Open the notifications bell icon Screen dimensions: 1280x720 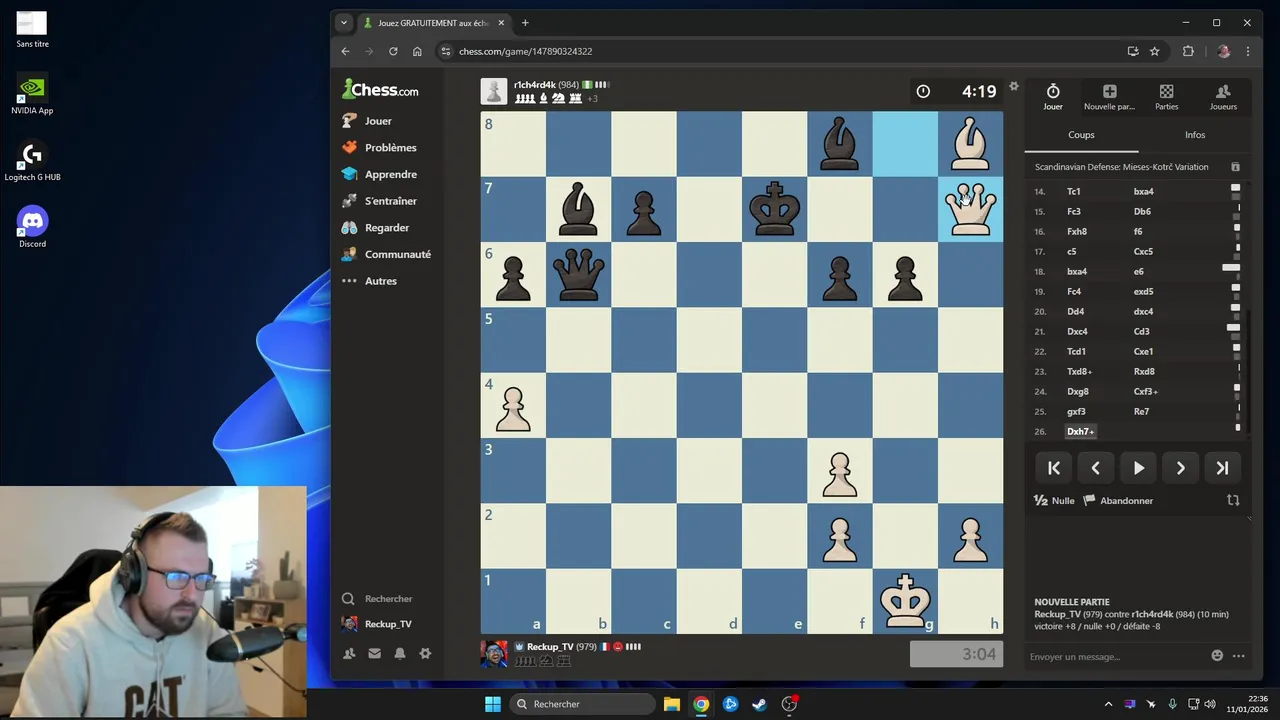click(400, 653)
